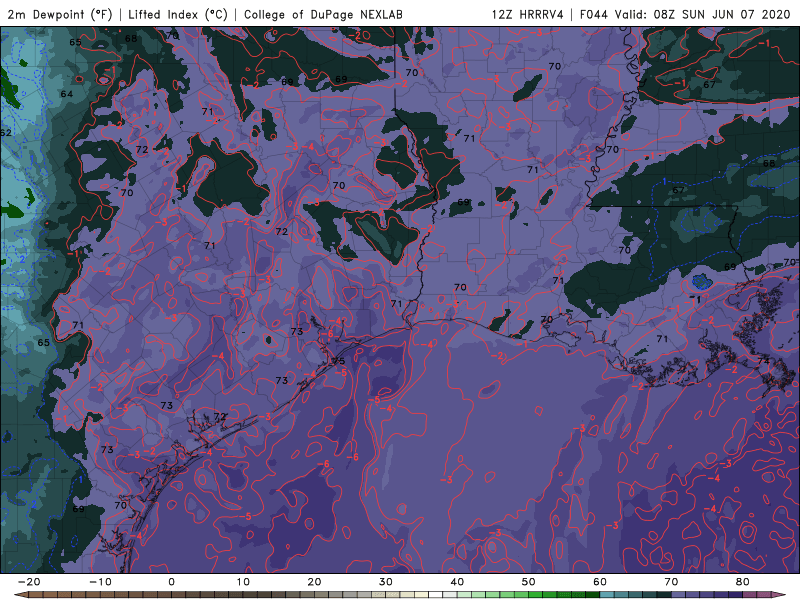Screen dimensions: 800x600
Task: Click the -20 label on the color scale
Action: 29,582
